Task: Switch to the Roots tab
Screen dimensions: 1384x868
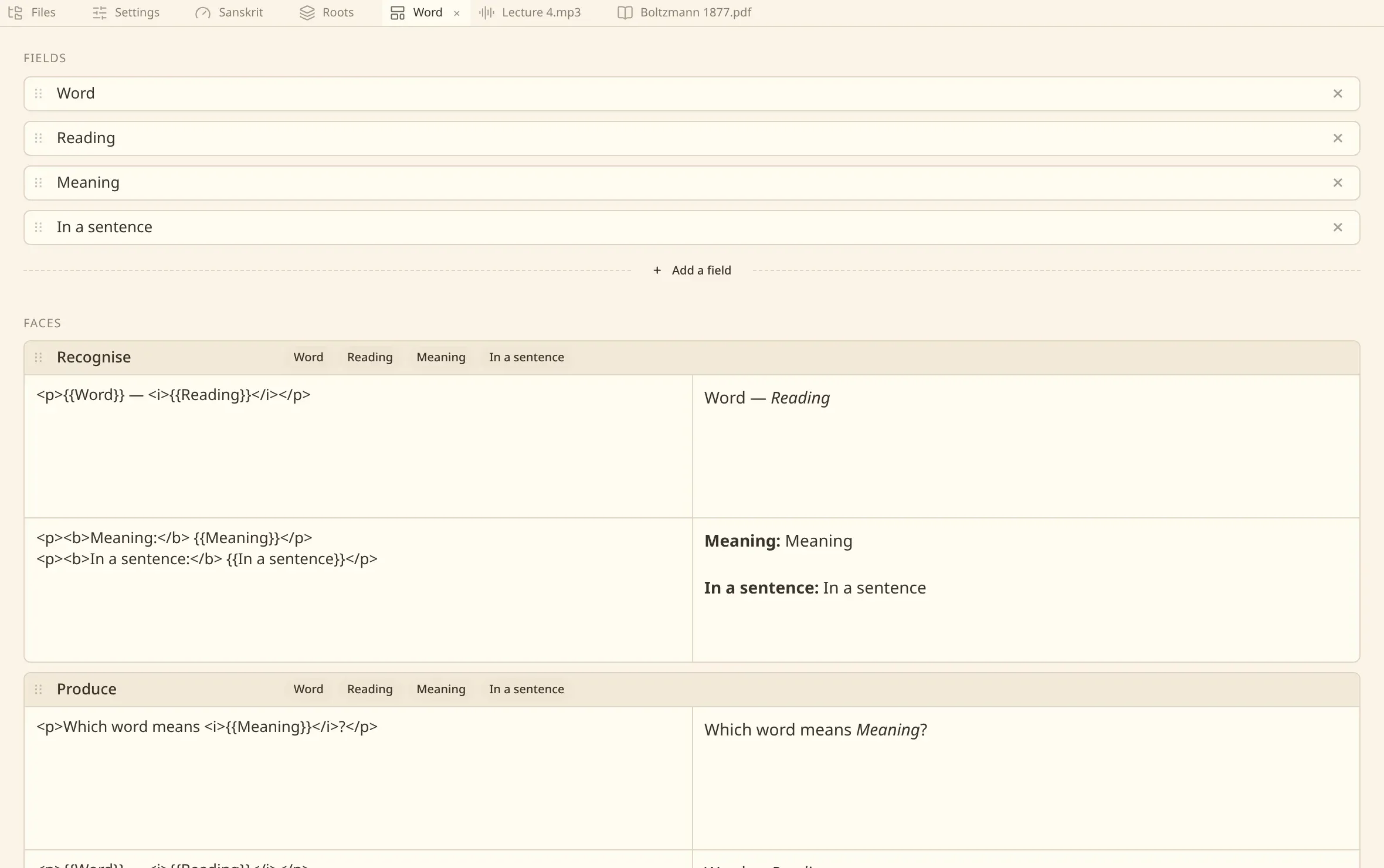Action: (327, 12)
